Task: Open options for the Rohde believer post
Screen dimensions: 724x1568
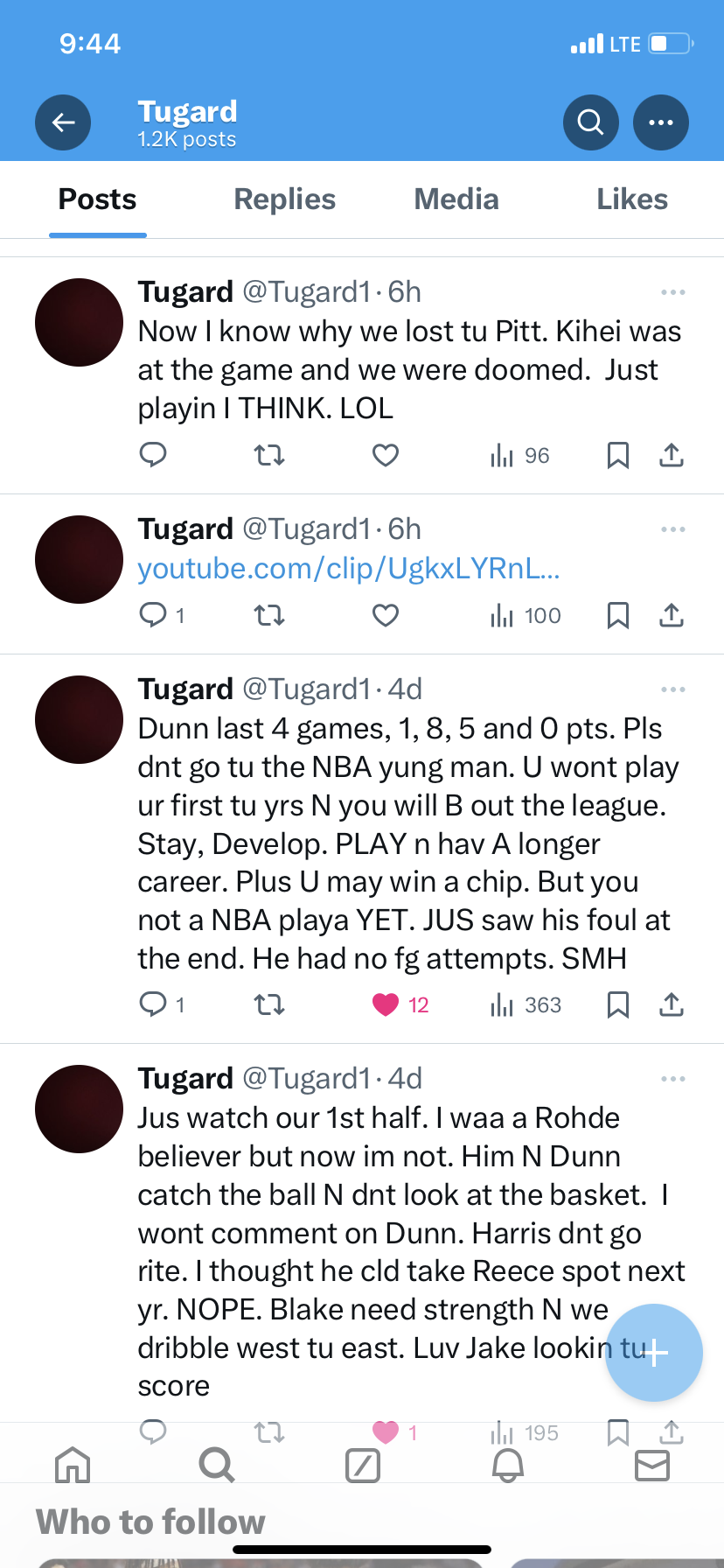Action: click(673, 1079)
